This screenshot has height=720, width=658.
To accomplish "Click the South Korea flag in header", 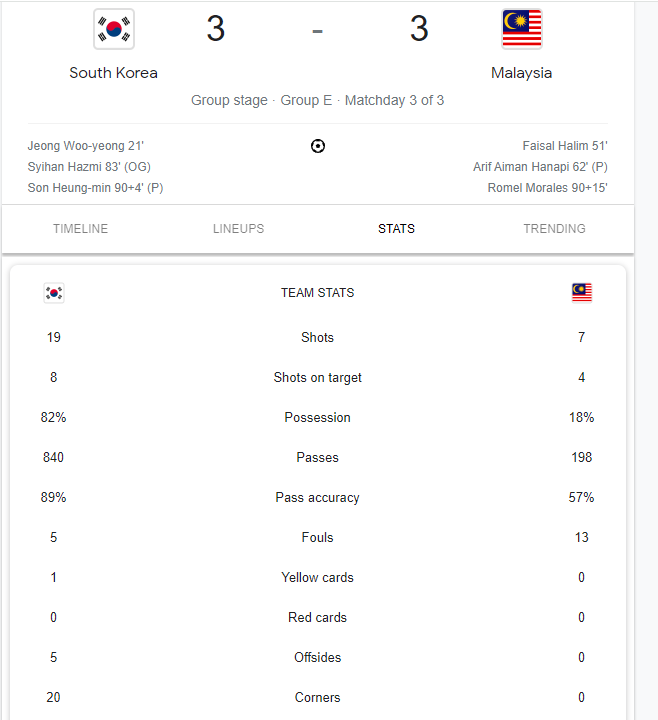I will (114, 29).
